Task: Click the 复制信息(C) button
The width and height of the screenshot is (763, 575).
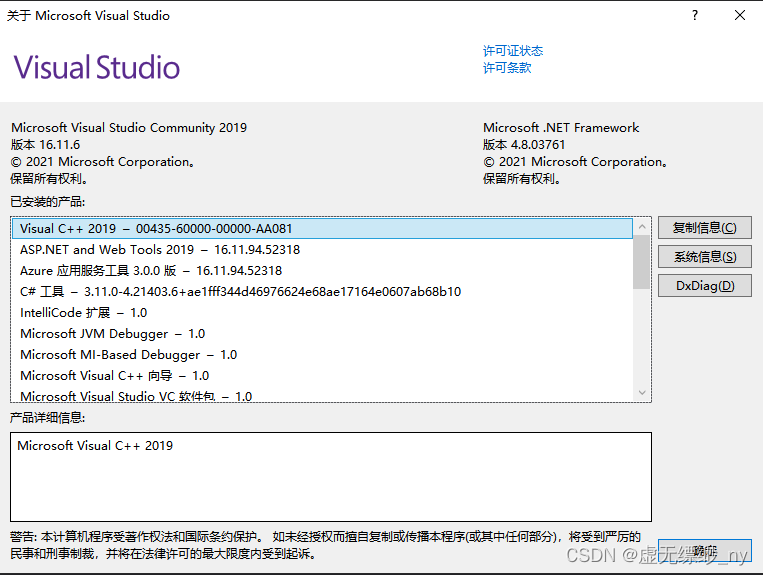Action: coord(705,228)
